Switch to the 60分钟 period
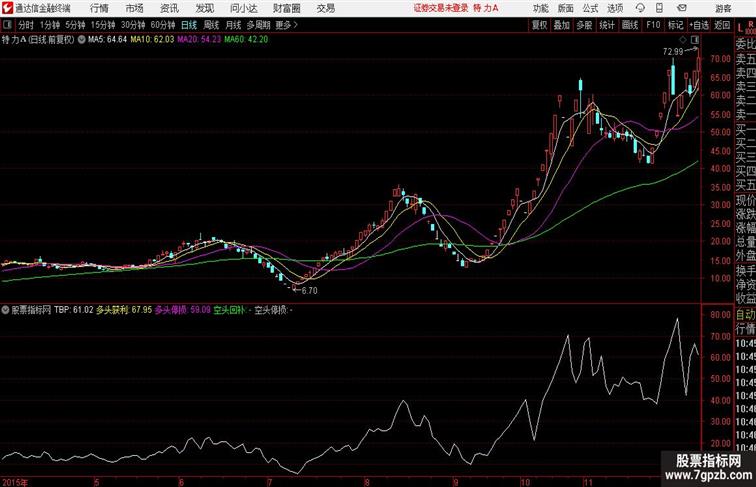Screen dimensions: 756x487 coord(163,25)
